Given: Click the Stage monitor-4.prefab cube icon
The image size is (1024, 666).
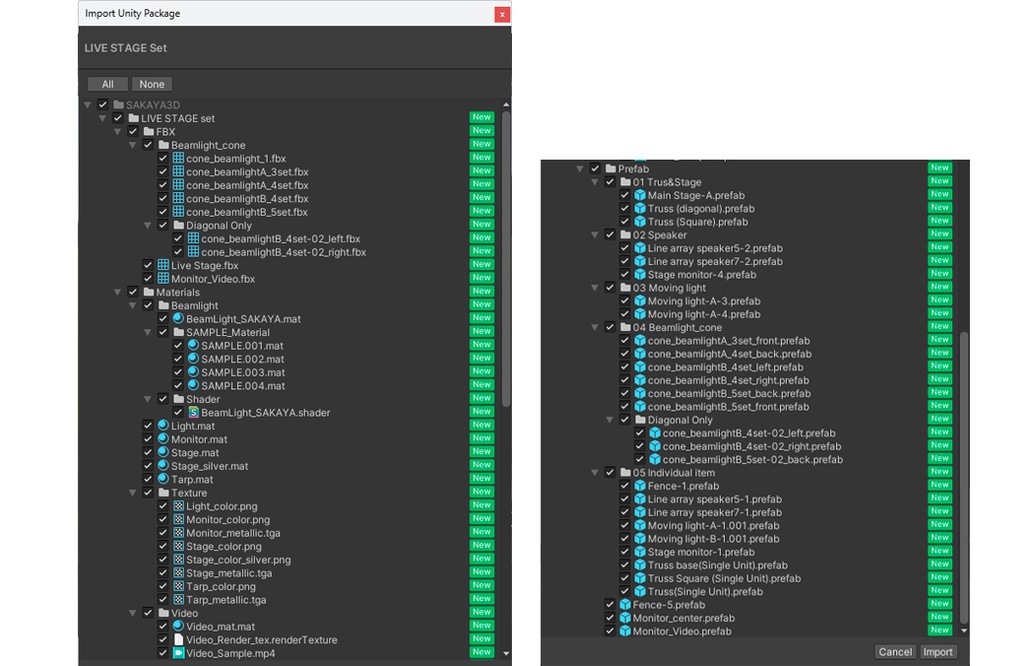Looking at the screenshot, I should coord(640,274).
